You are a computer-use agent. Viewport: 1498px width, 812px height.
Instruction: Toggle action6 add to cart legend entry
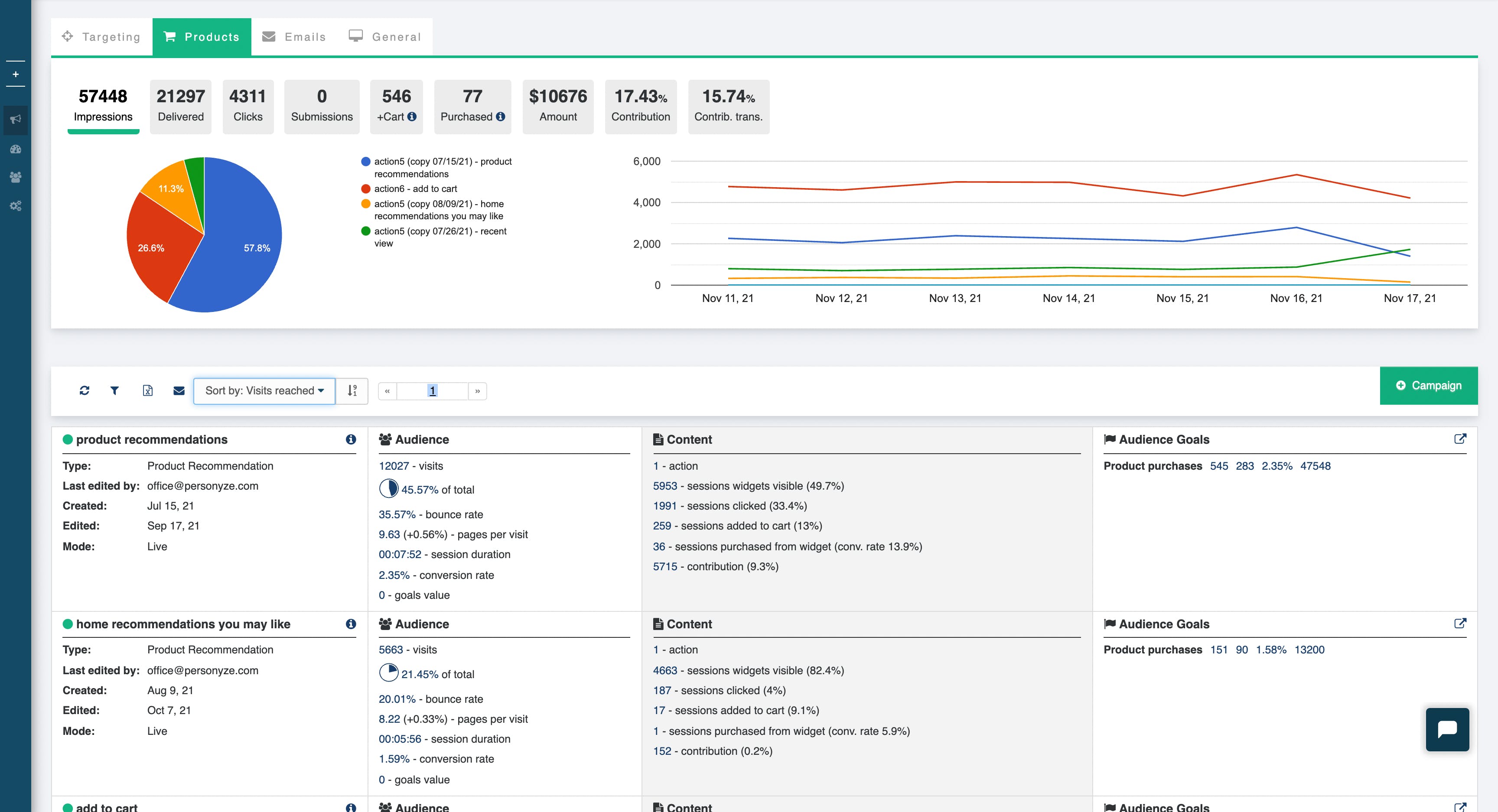415,189
